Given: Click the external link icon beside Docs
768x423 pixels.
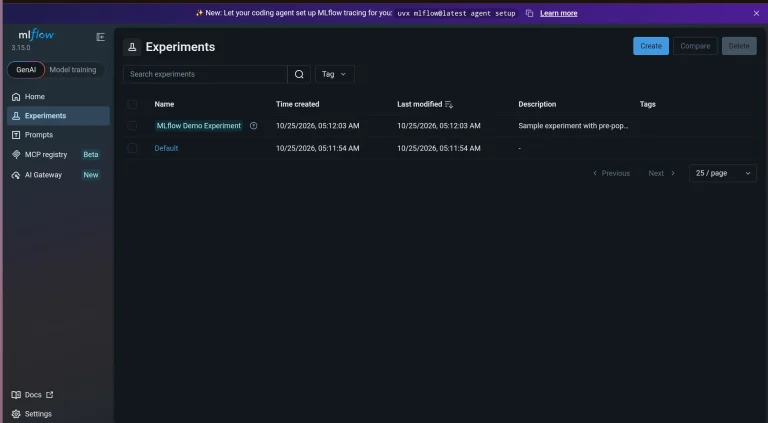Looking at the screenshot, I should point(49,395).
